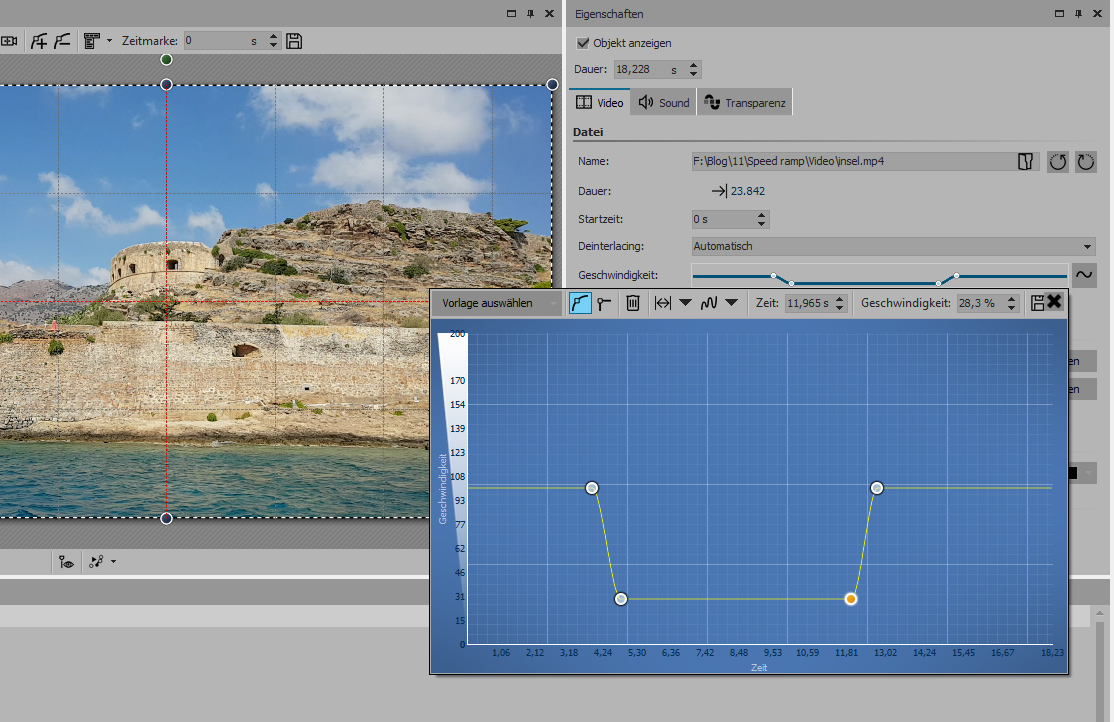Toggle the Objekt anzeigen checkbox

coord(584,43)
